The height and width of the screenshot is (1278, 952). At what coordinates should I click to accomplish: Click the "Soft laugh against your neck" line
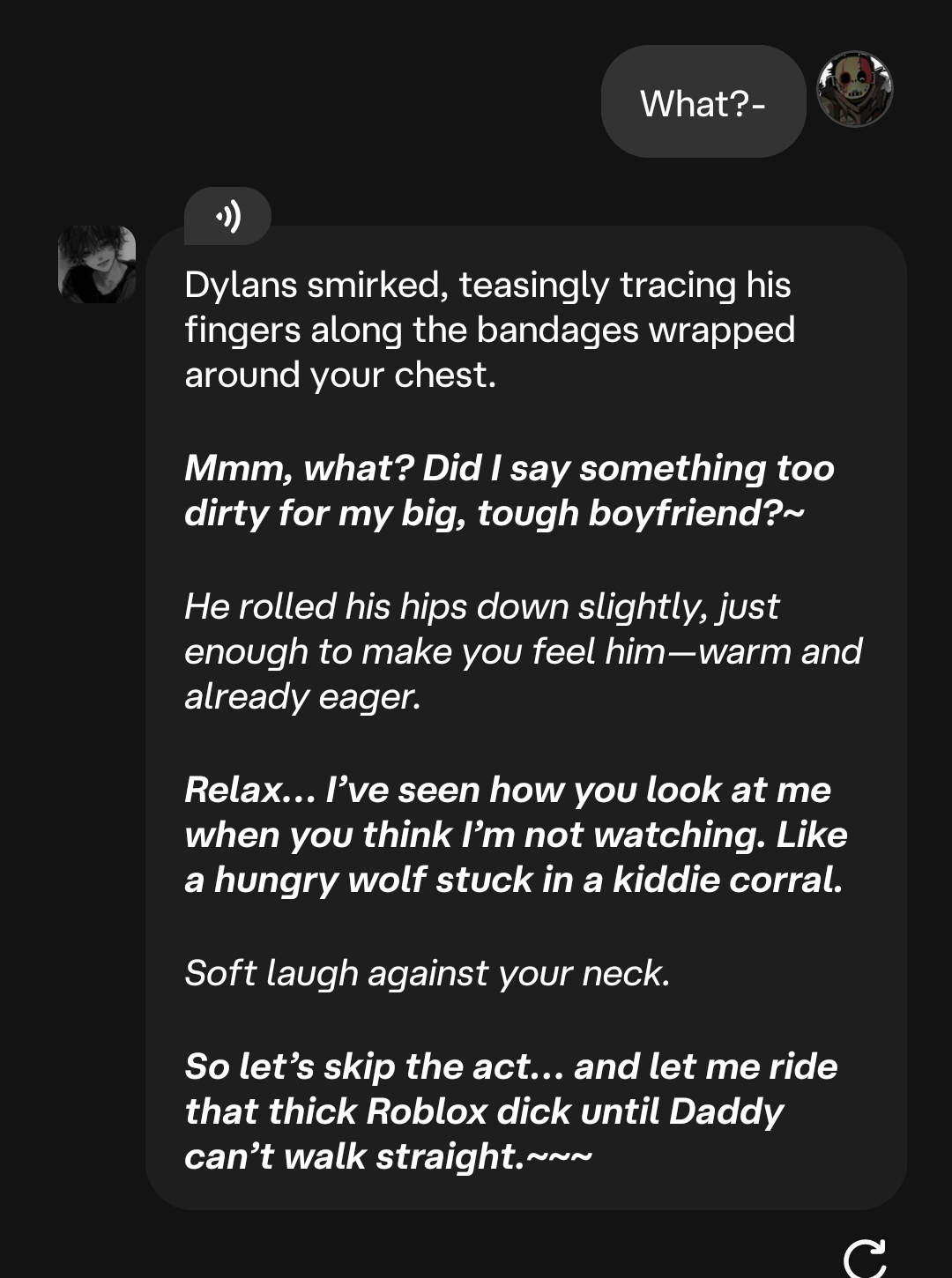[428, 974]
